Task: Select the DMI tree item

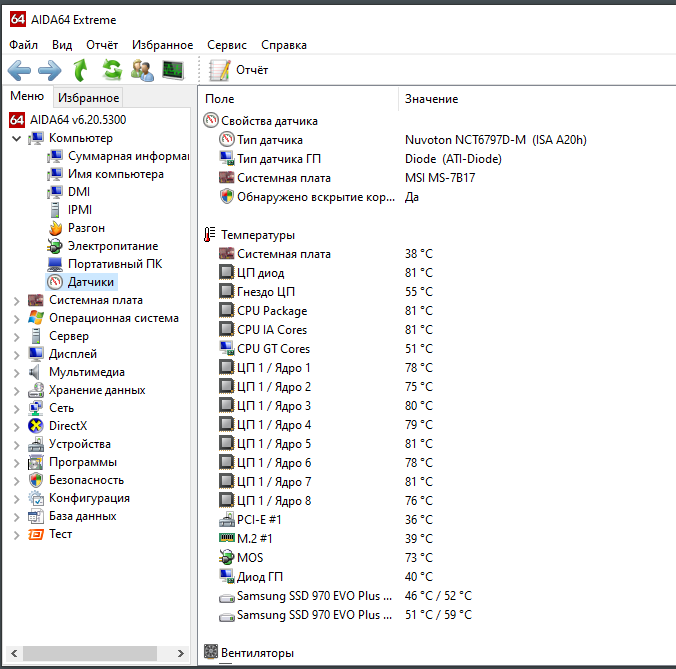Action: 69,192
